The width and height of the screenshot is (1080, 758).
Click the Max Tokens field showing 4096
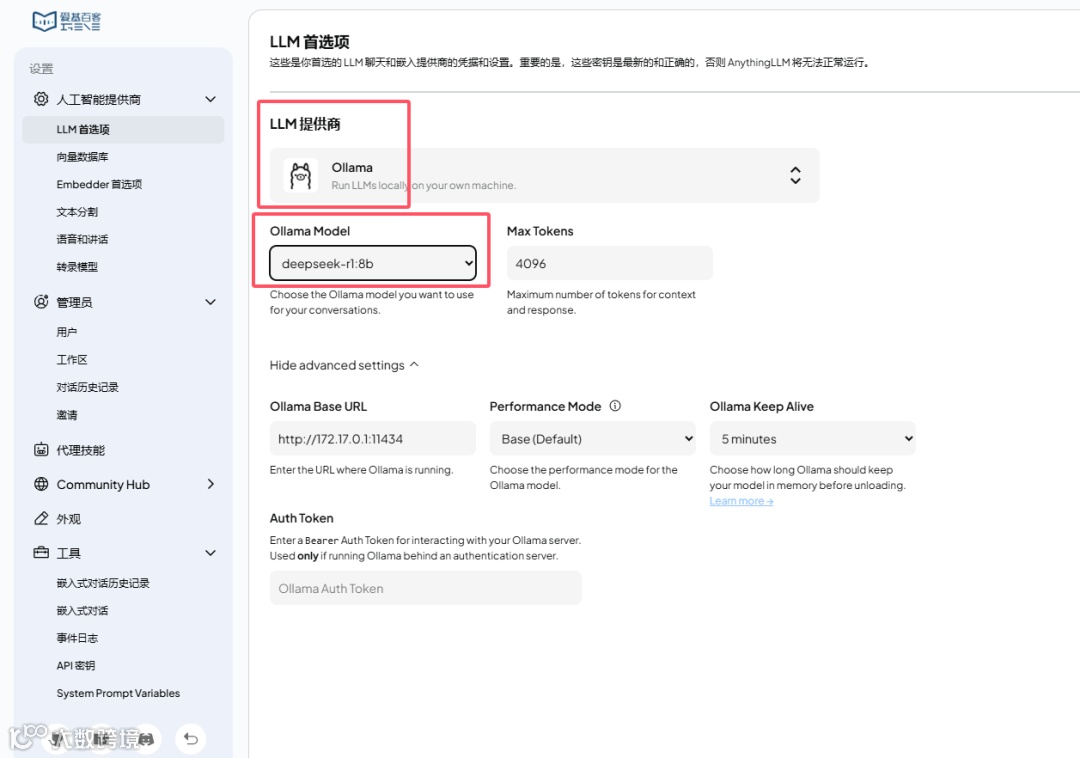coord(610,263)
